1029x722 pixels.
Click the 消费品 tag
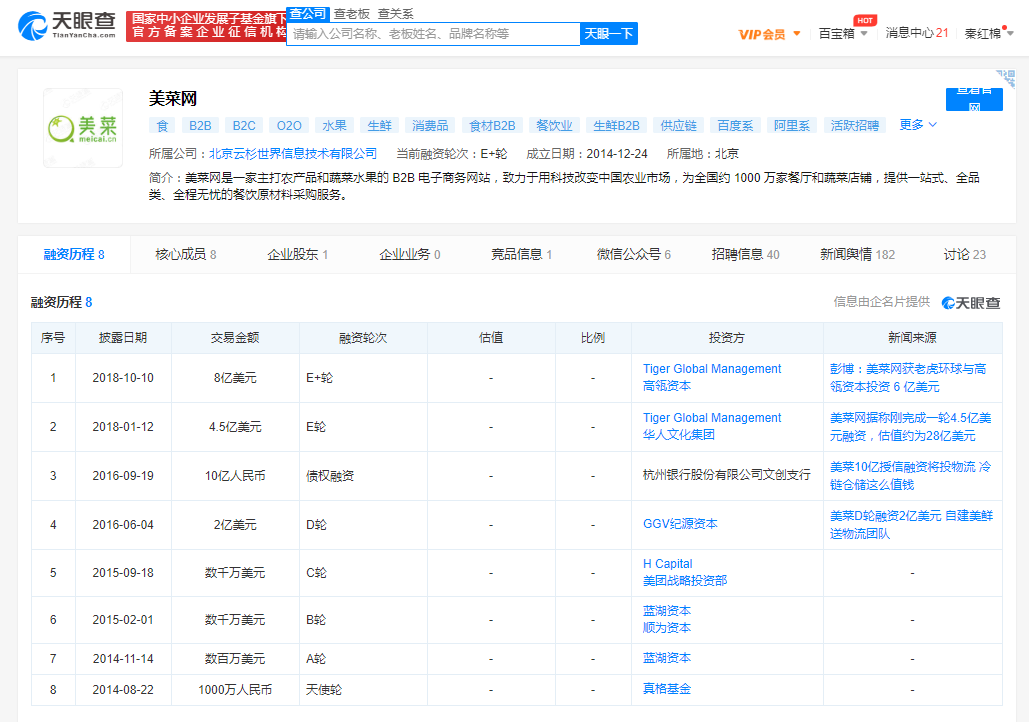[x=430, y=125]
